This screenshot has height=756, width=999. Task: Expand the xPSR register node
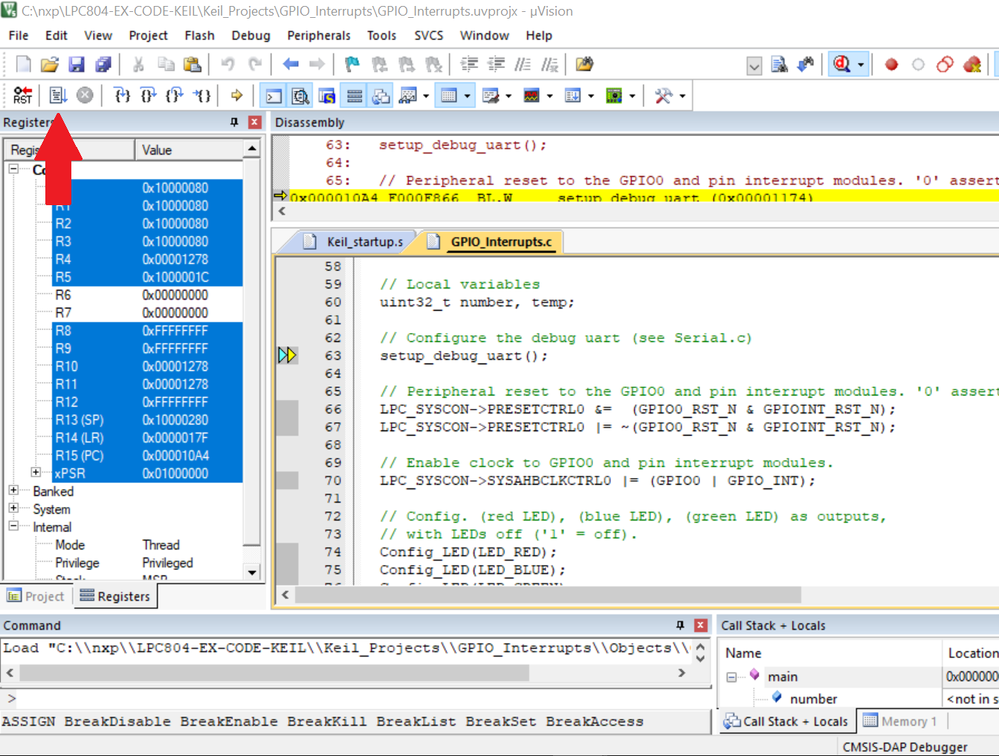pyautogui.click(x=36, y=473)
